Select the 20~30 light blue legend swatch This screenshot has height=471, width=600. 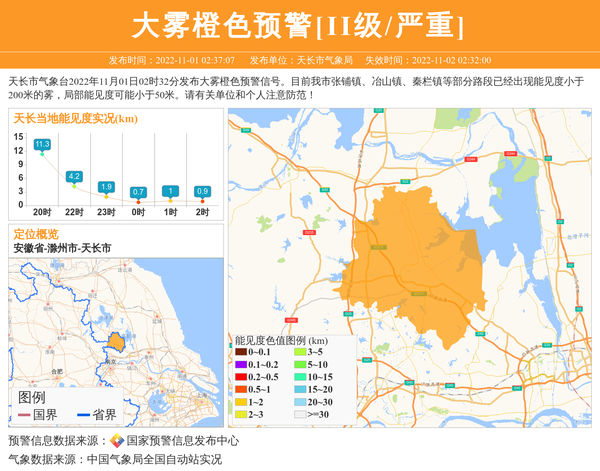click(300, 402)
